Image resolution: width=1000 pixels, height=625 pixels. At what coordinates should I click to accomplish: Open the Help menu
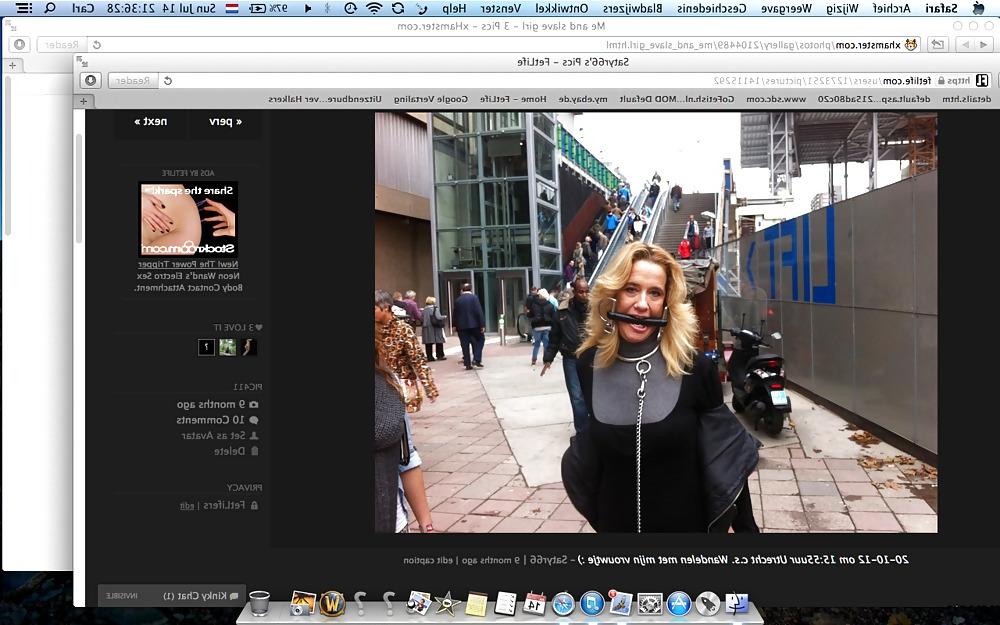(454, 8)
